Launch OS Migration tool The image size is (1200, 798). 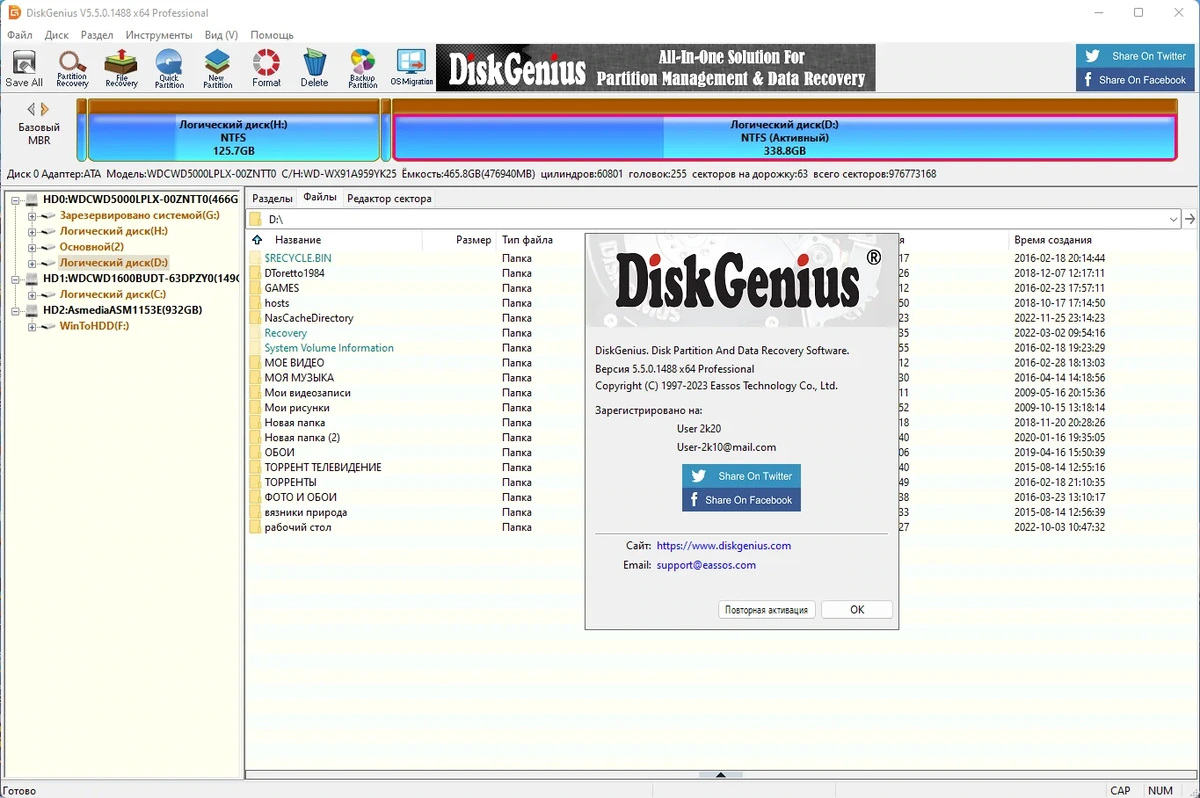point(411,68)
